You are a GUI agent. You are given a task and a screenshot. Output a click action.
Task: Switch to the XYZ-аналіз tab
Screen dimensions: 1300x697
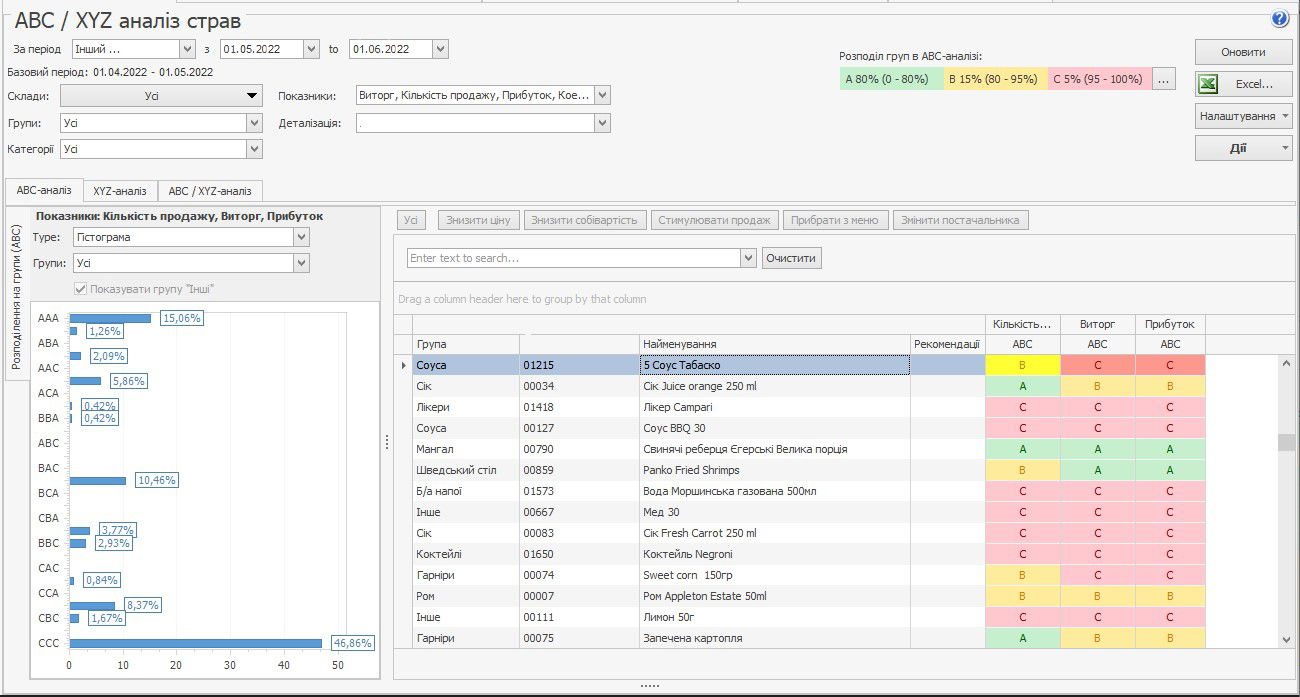[x=120, y=191]
